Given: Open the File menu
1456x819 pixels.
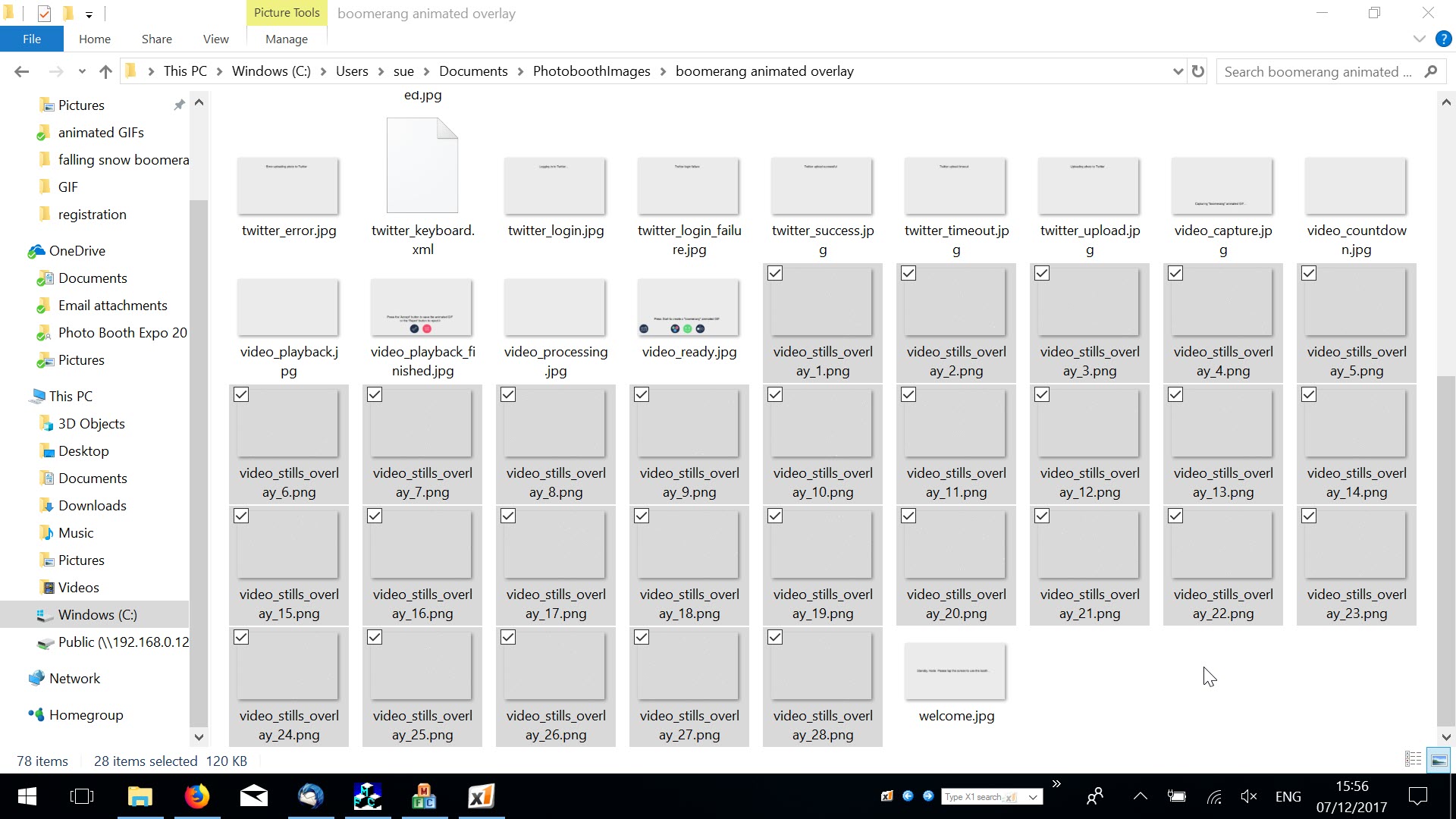Looking at the screenshot, I should coord(32,39).
